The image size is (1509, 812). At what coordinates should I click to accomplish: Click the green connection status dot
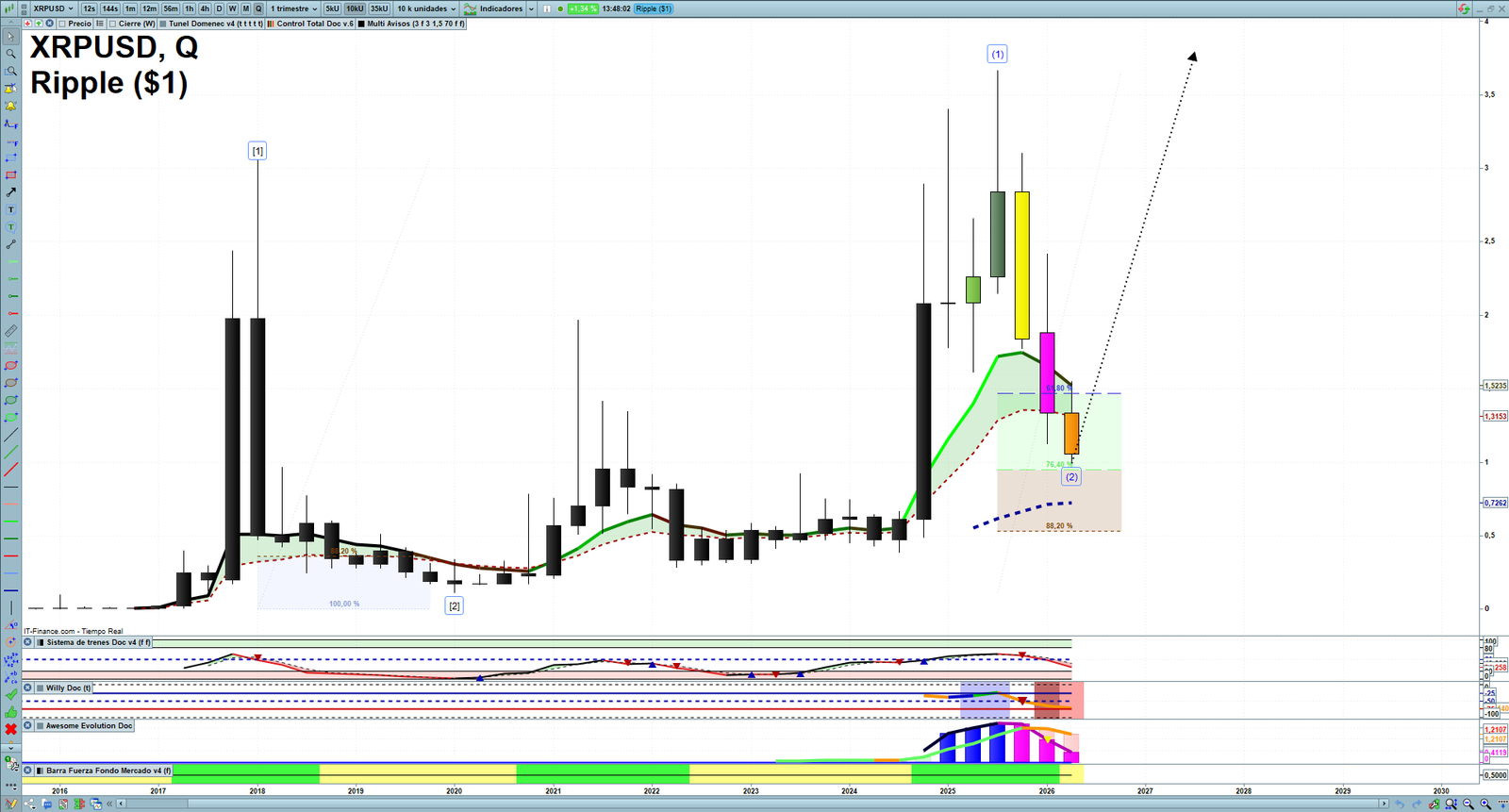tap(560, 8)
